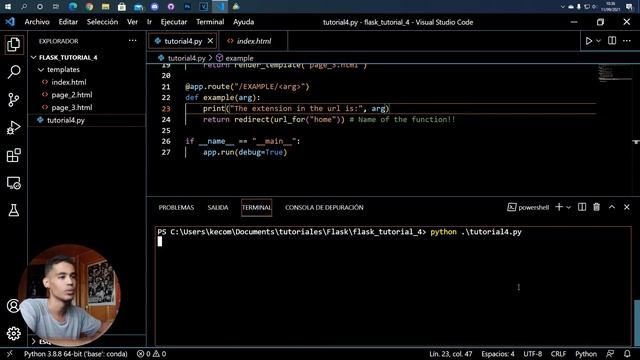The image size is (640, 360).
Task: Open the GitHub Desktop taskbar icon
Action: (171, 7)
